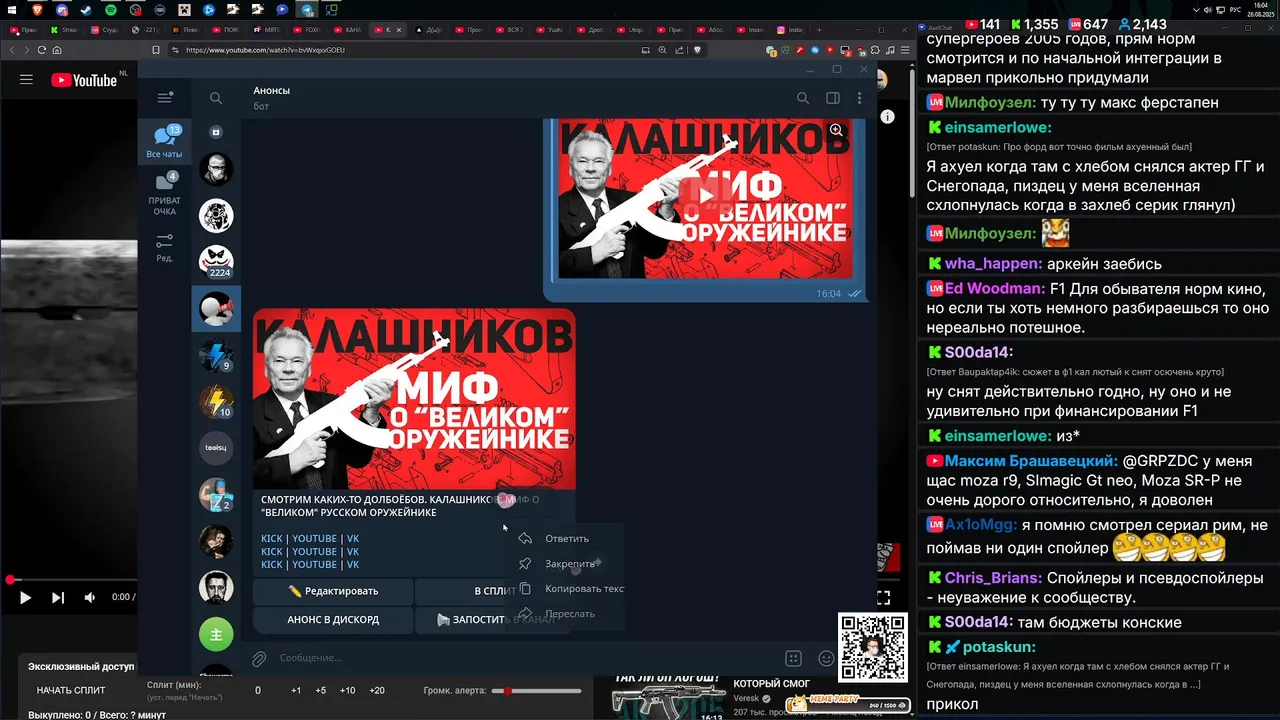Open the green circle avatar chat
Image resolution: width=1280 pixels, height=720 pixels.
(216, 634)
